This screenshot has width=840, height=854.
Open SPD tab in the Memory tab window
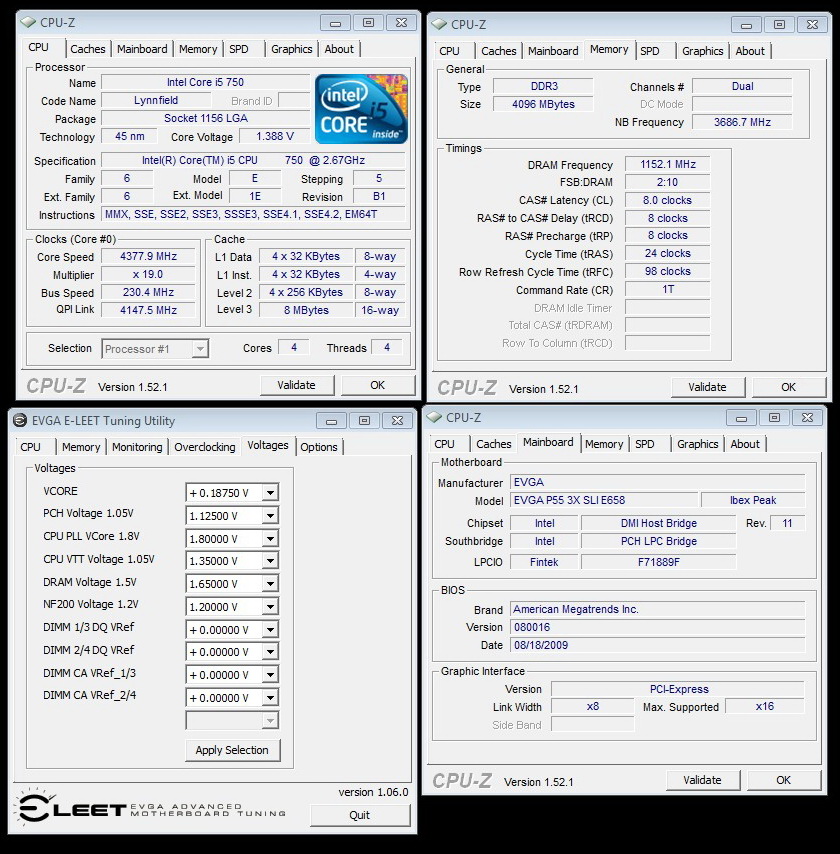(x=649, y=51)
